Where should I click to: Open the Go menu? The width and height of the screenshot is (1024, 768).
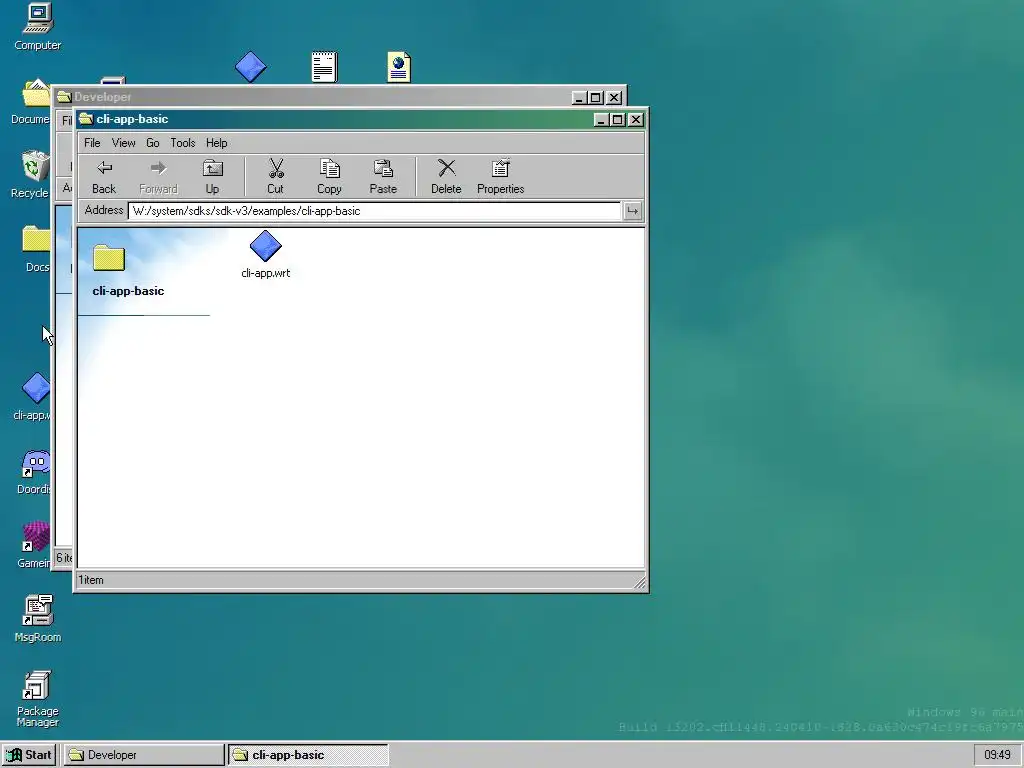pos(153,143)
